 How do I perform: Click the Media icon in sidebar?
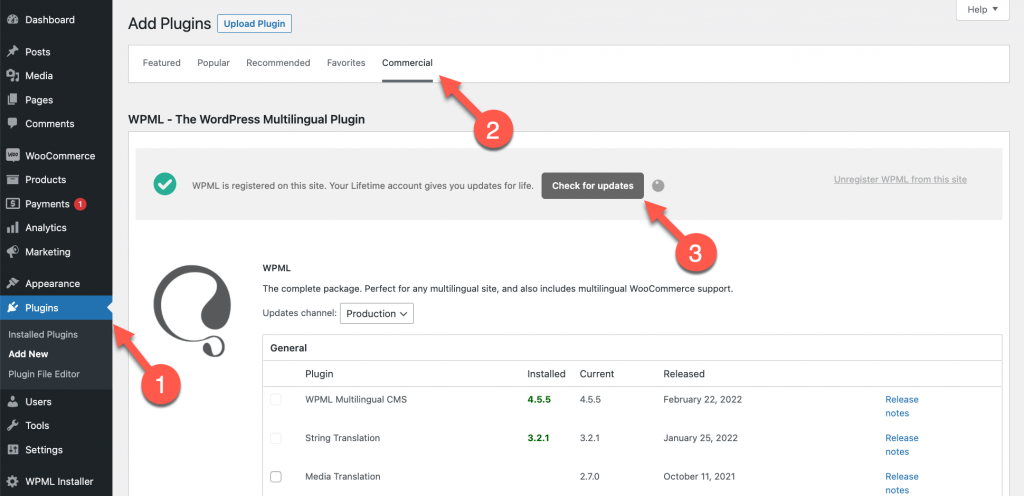click(x=12, y=76)
